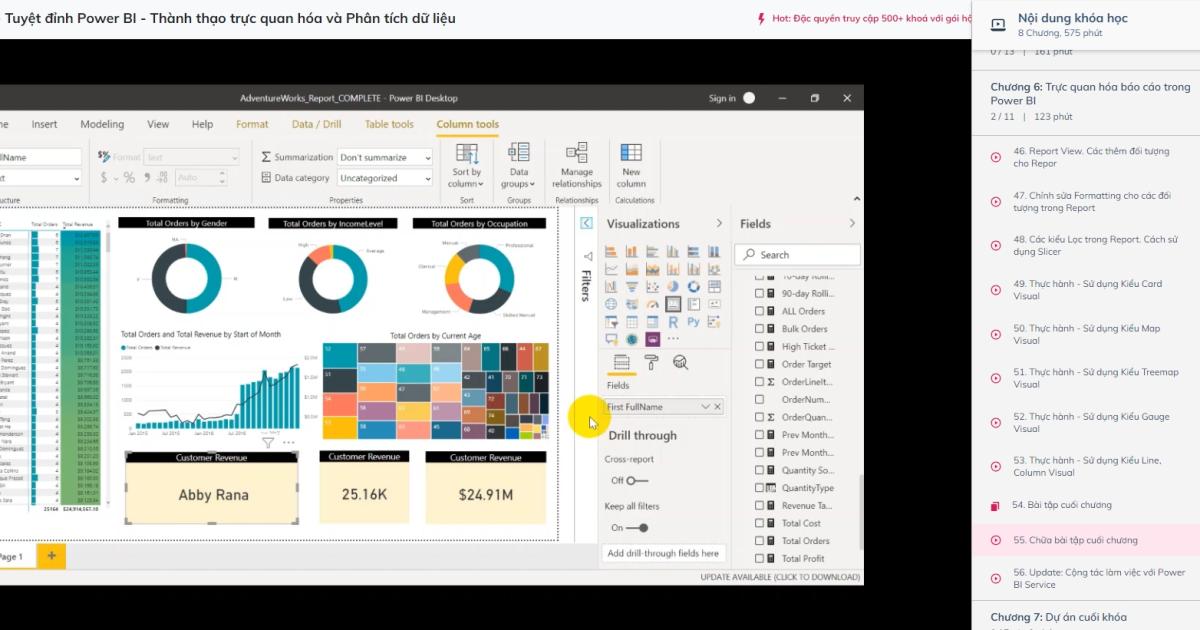This screenshot has height=630, width=1200.
Task: Open the Data category Uncategorized dropdown
Action: (x=384, y=178)
